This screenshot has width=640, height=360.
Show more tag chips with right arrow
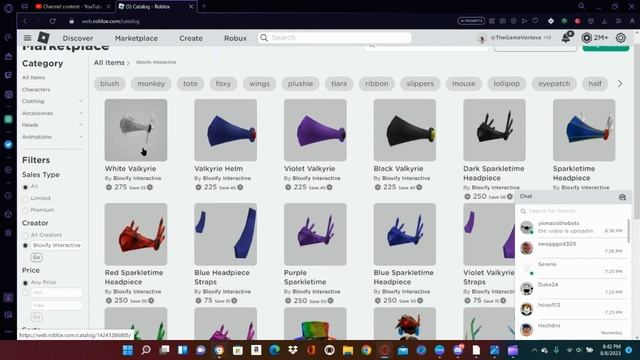(620, 84)
